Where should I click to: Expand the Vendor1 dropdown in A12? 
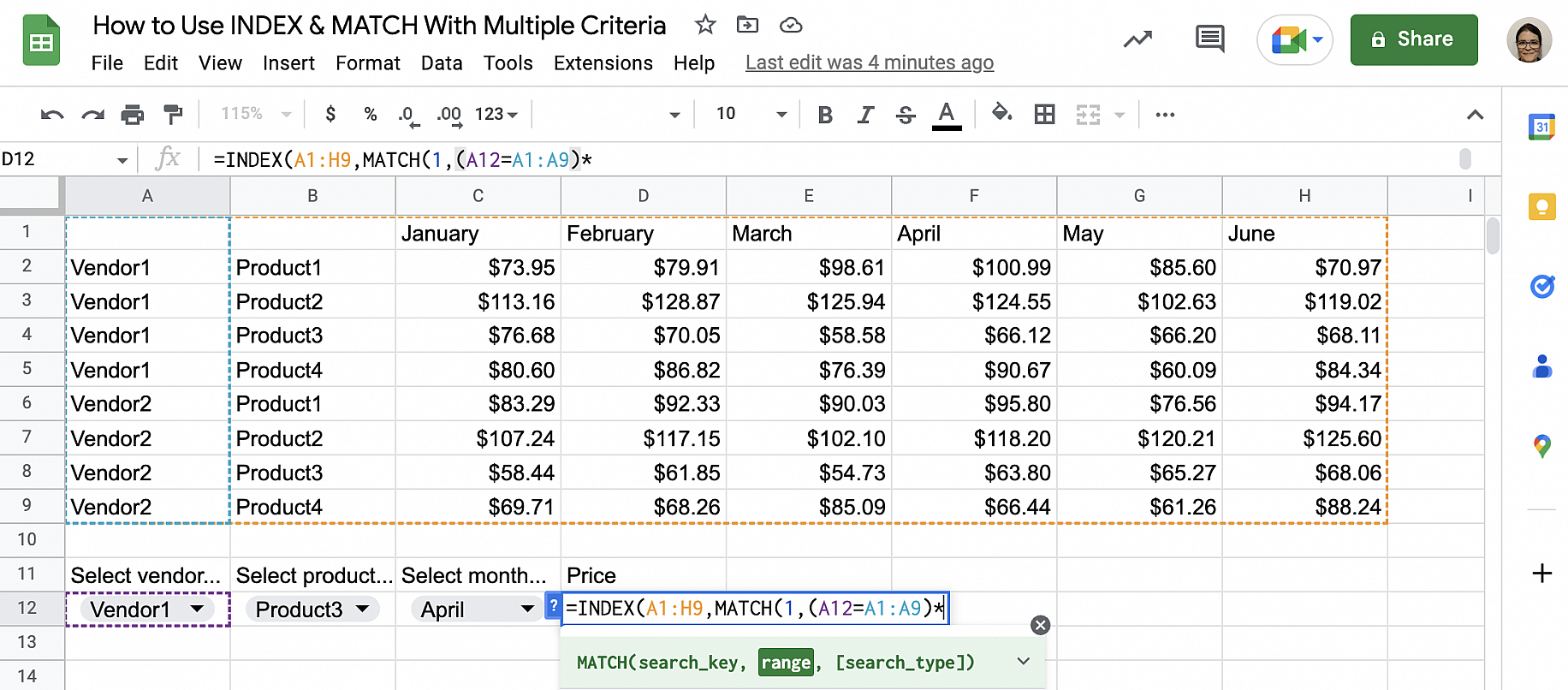point(198,609)
